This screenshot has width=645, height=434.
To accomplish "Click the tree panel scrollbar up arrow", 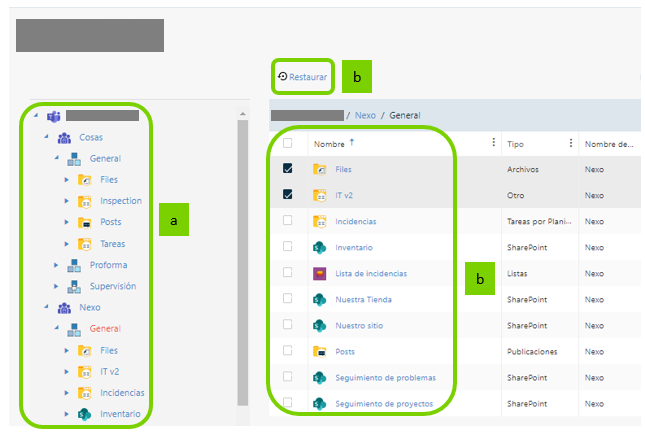I will click(x=243, y=114).
